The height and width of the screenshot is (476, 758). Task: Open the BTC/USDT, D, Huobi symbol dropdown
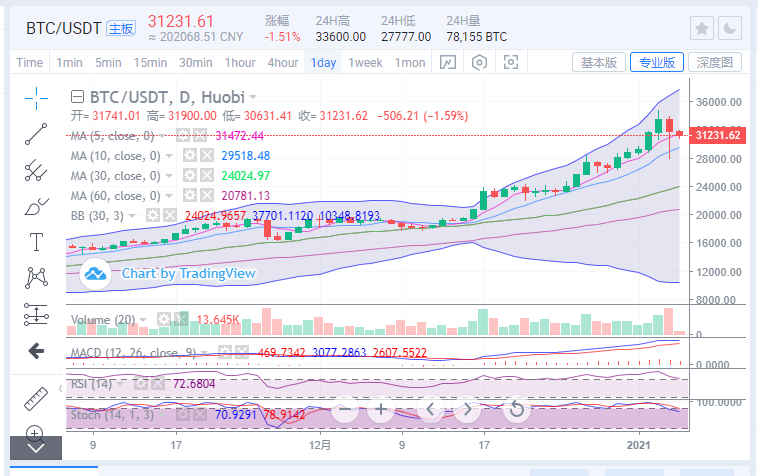tap(253, 97)
